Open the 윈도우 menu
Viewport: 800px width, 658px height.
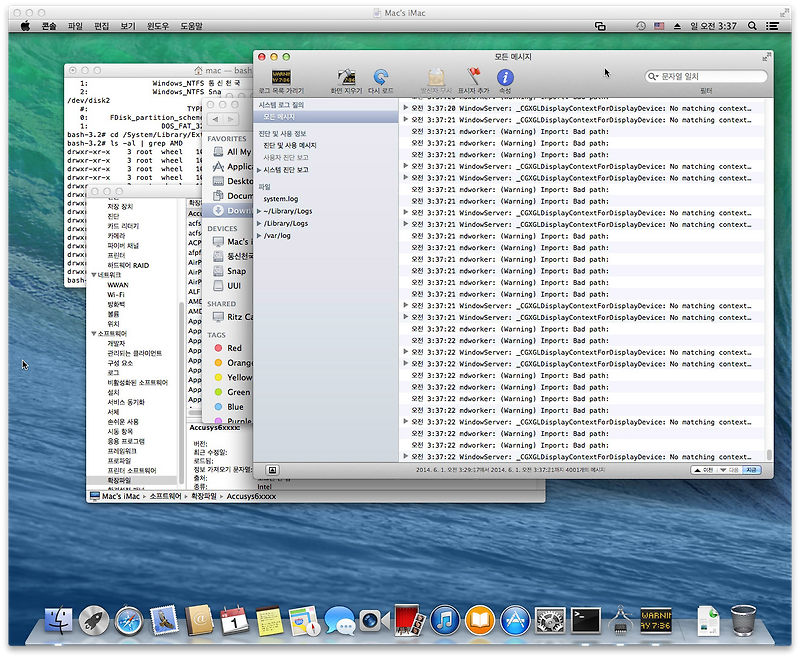click(x=158, y=26)
